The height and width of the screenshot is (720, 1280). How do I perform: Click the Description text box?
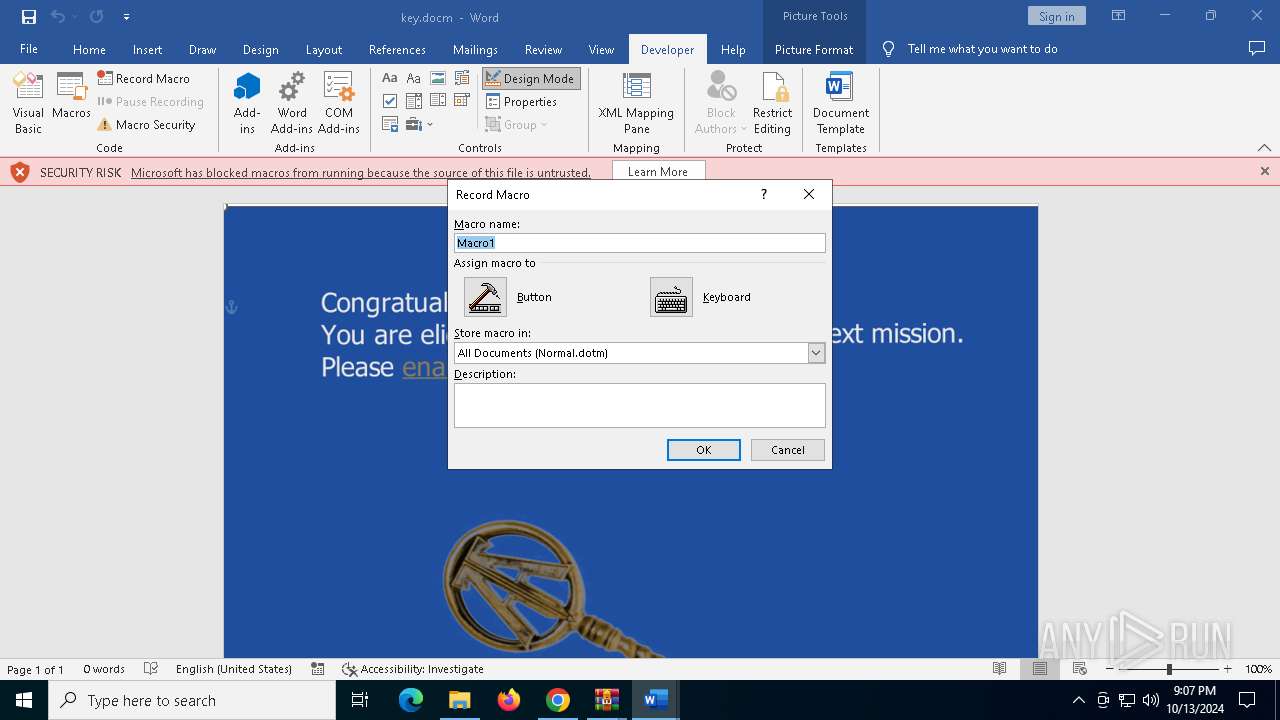(640, 405)
